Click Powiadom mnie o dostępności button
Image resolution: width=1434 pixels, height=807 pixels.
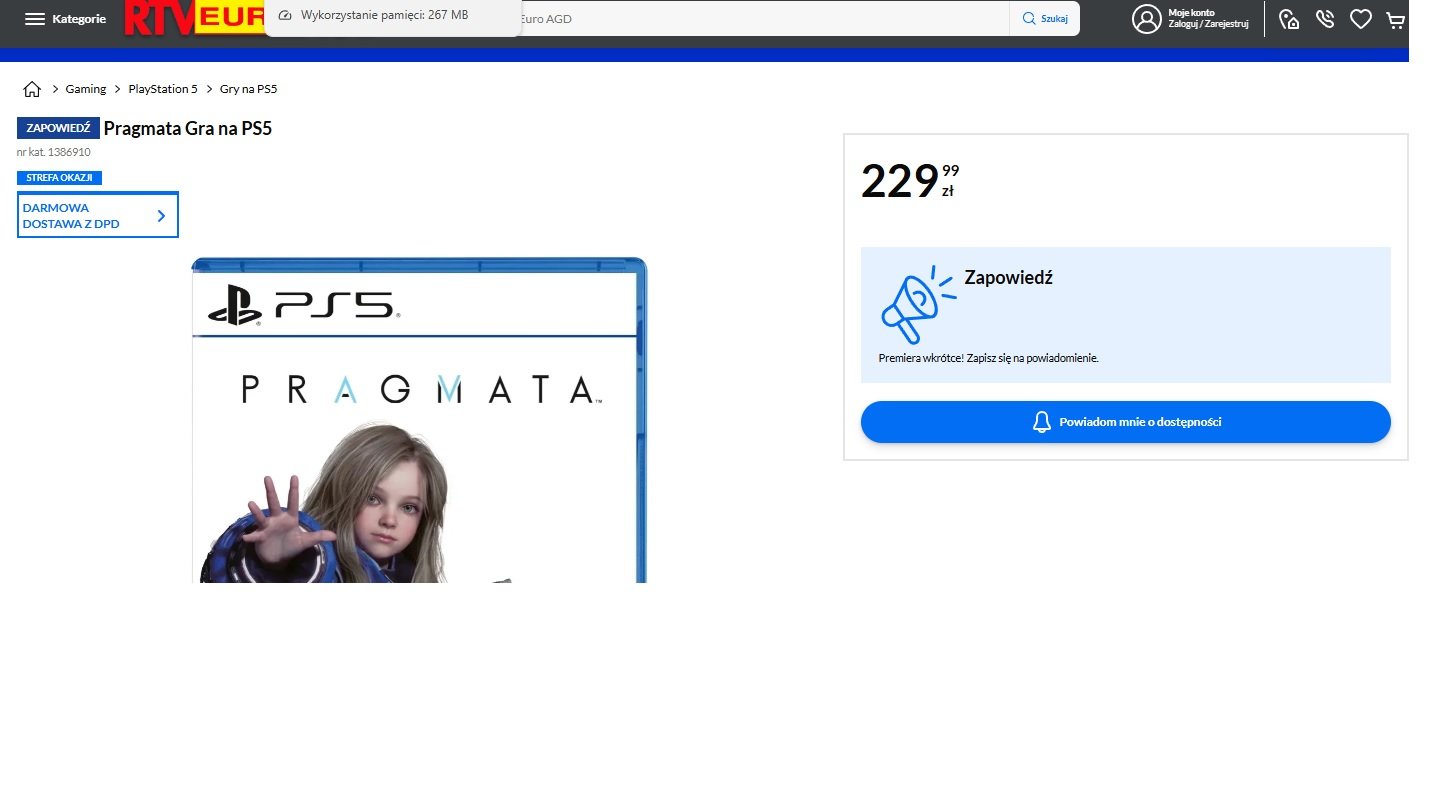[1125, 422]
